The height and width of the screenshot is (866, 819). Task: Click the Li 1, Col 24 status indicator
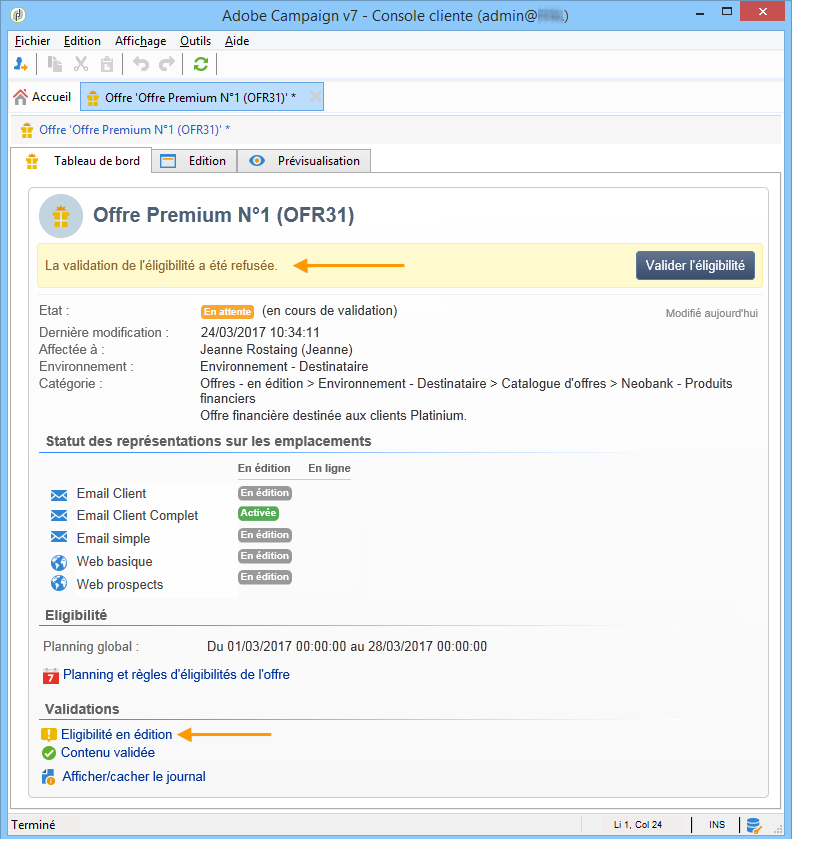pos(637,825)
